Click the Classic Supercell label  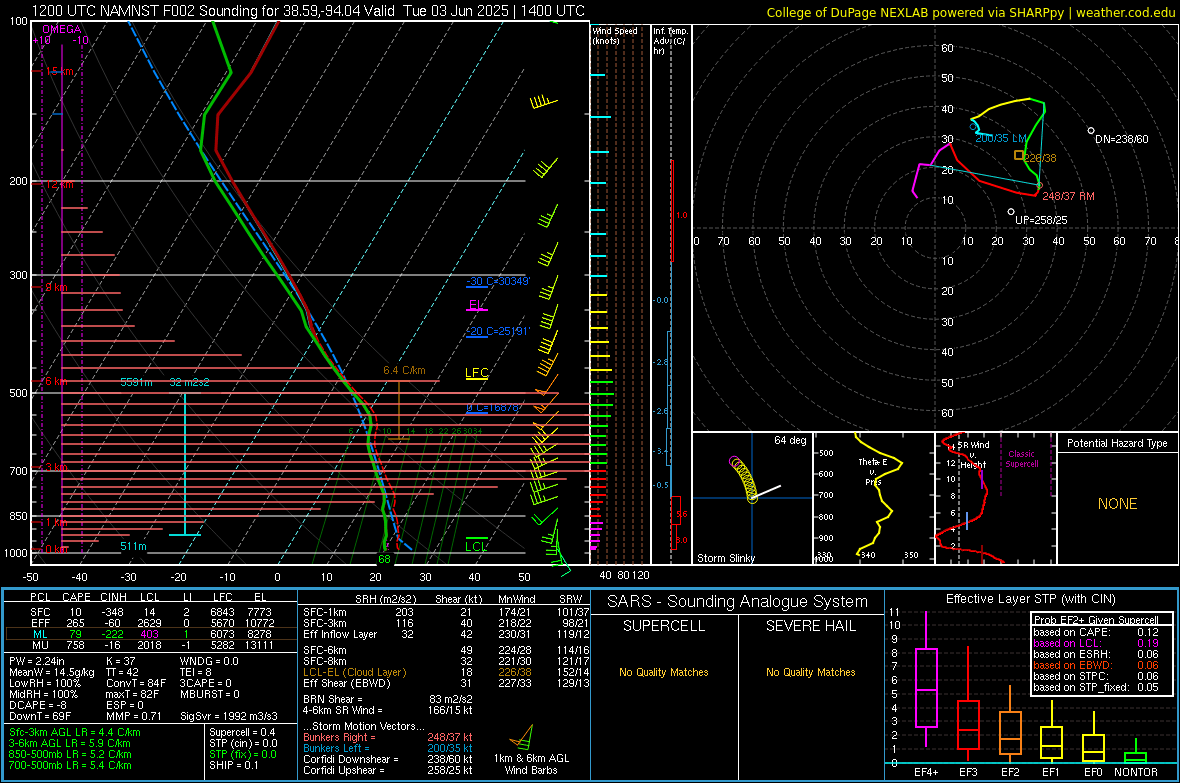tap(1021, 459)
